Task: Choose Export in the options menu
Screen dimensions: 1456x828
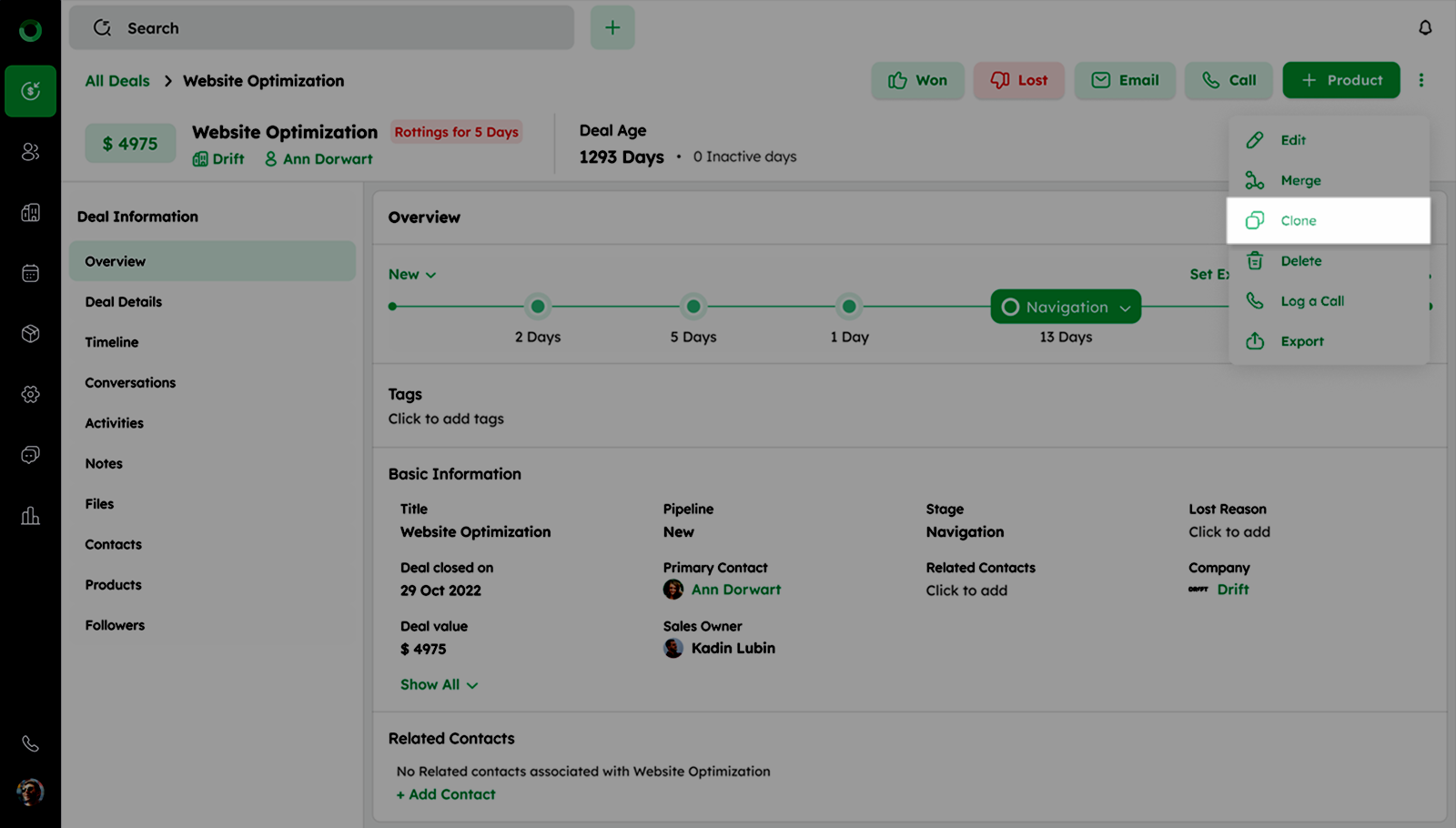Action: [x=1301, y=341]
